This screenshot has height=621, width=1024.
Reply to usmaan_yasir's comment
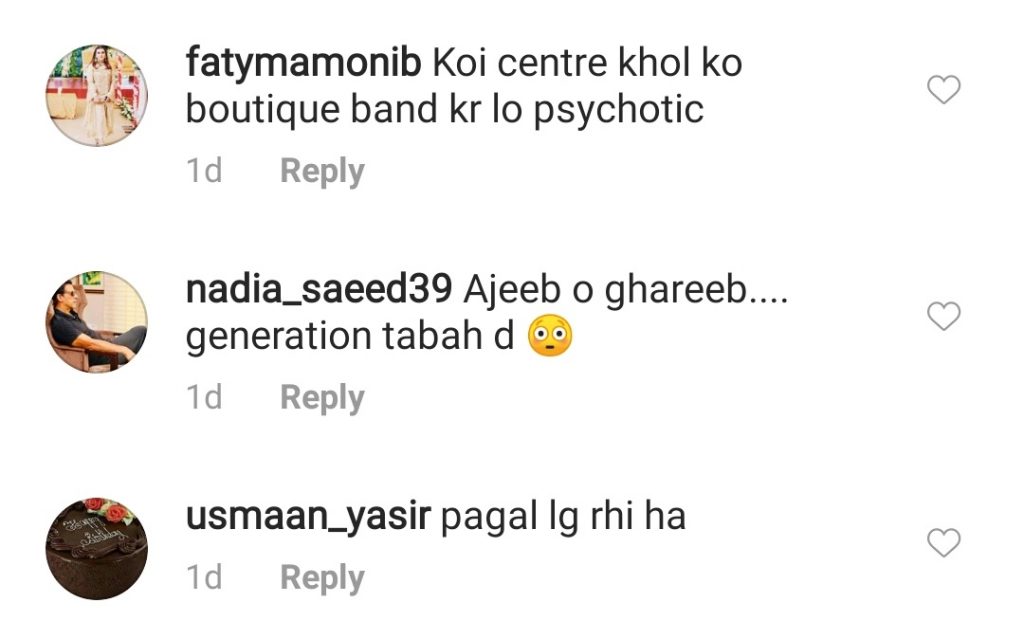[322, 578]
